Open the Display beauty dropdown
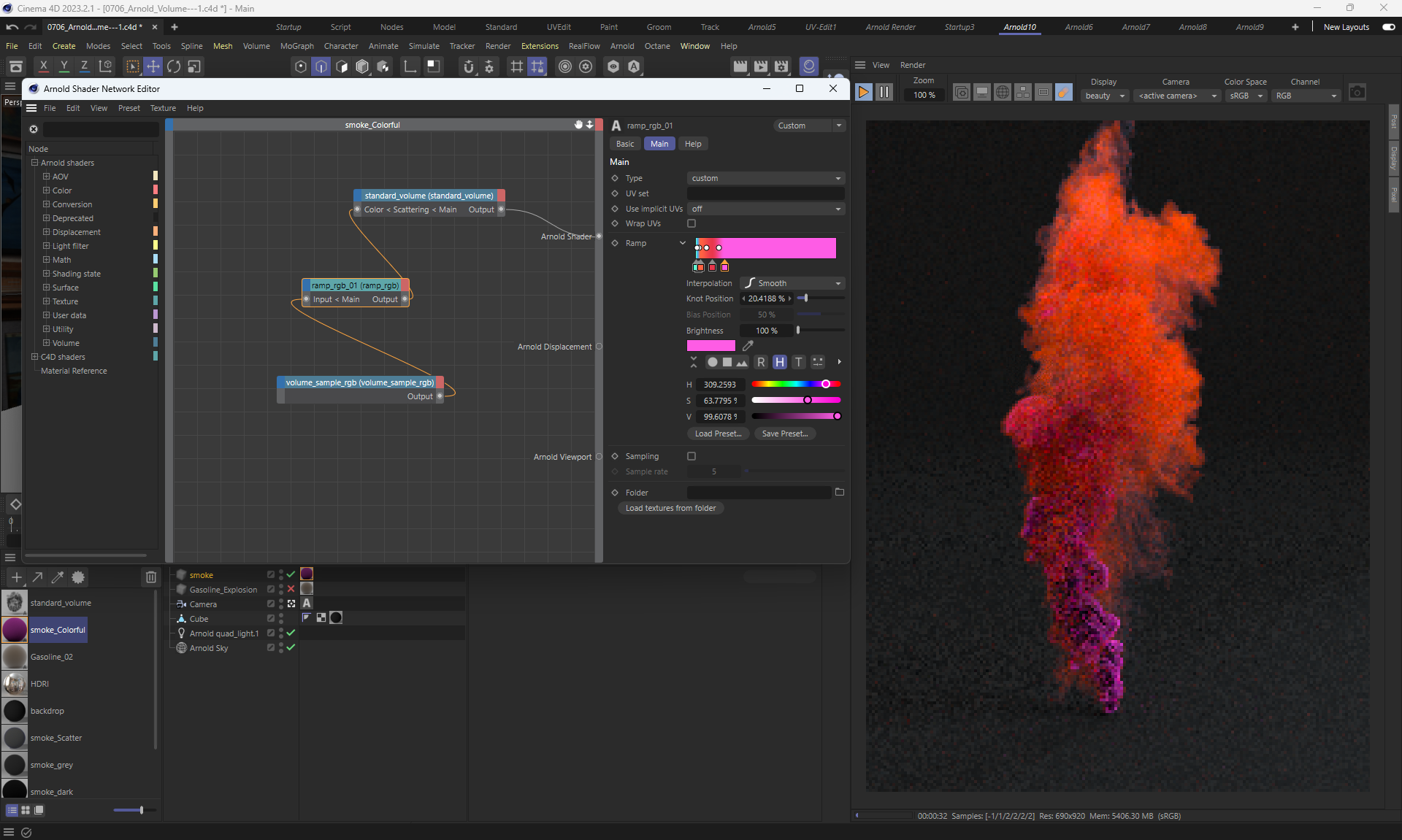 click(x=1105, y=96)
